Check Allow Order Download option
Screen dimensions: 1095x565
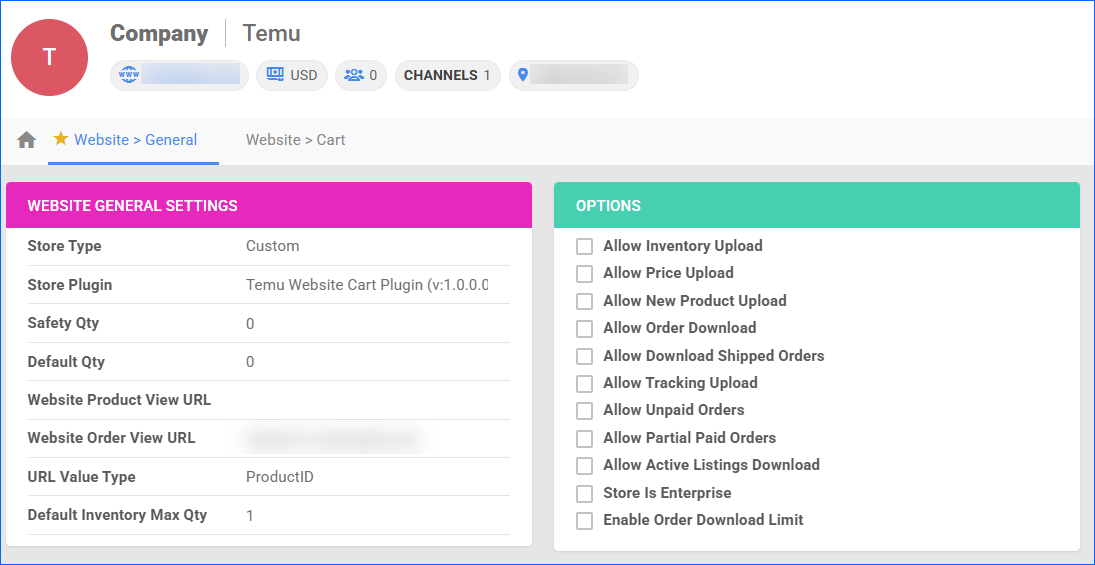[585, 328]
